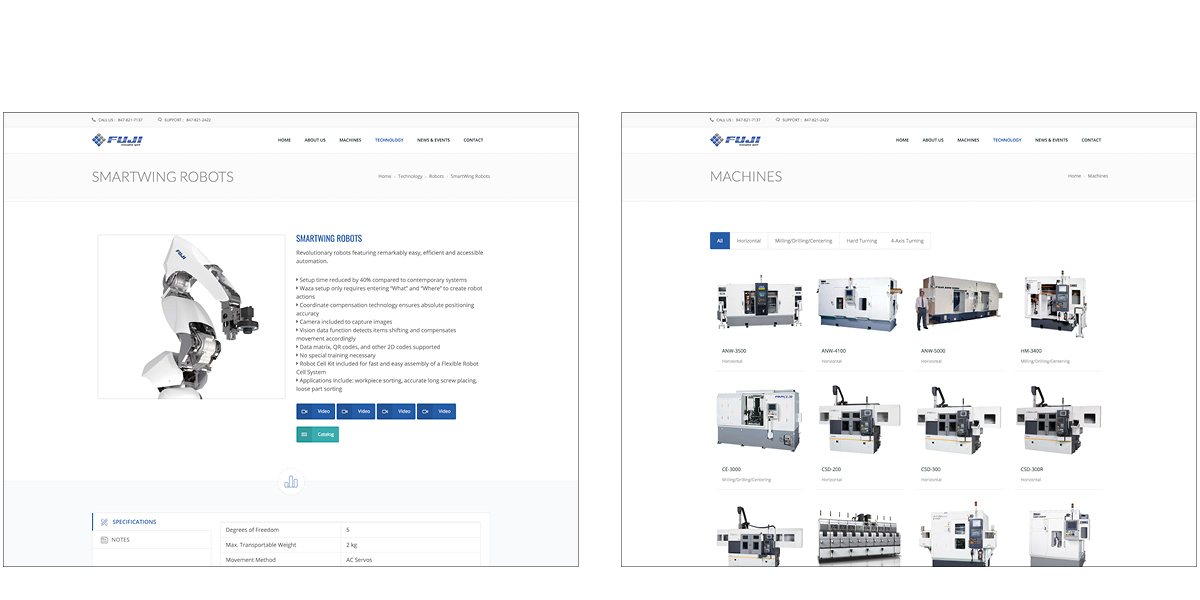Navigate to TECHNOLOGY in the navbar
Viewport: 1200px width, 600px height.
pos(389,140)
